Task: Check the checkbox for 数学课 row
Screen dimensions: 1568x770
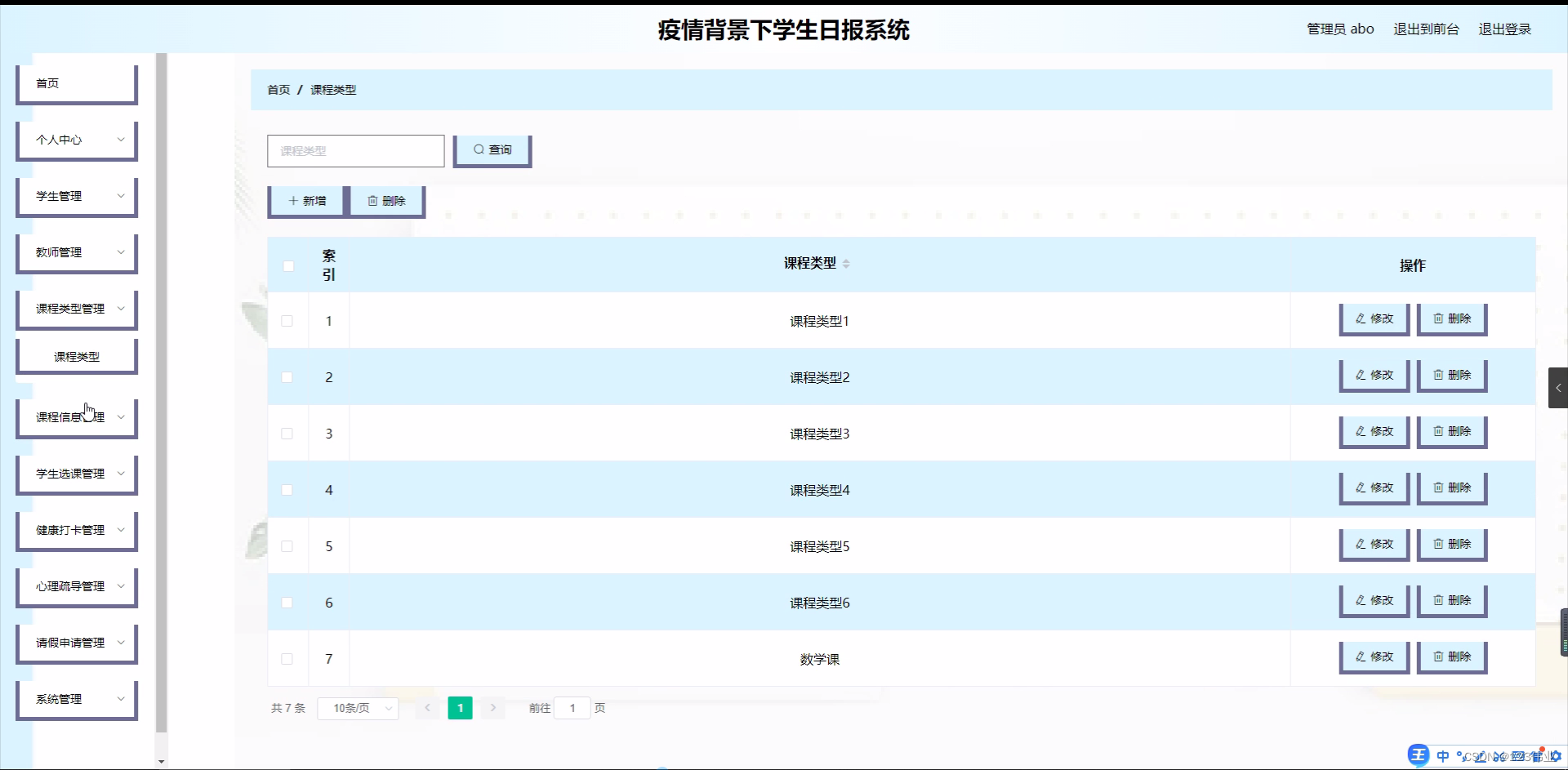Action: (x=287, y=659)
